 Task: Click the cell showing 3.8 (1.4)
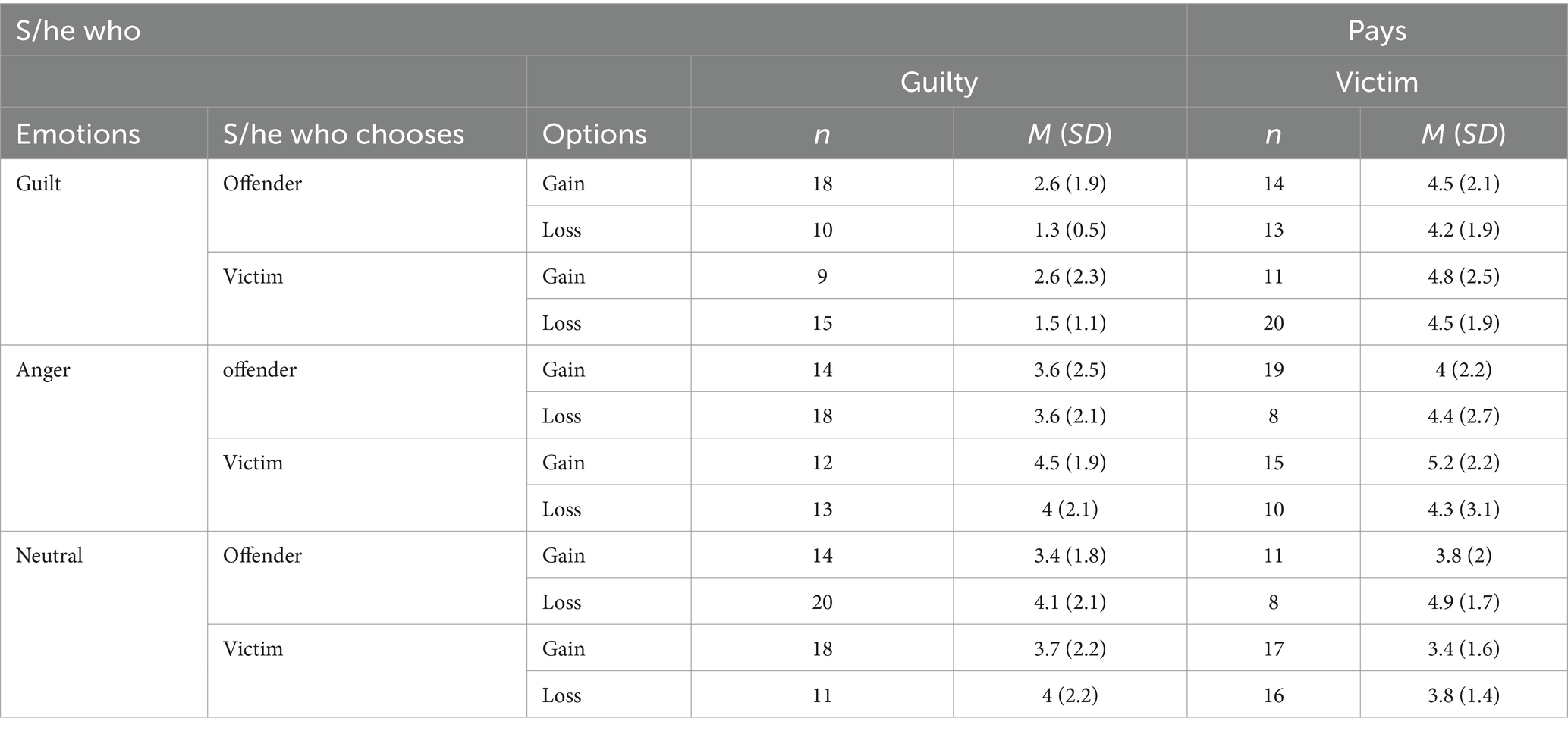pyautogui.click(x=1463, y=695)
